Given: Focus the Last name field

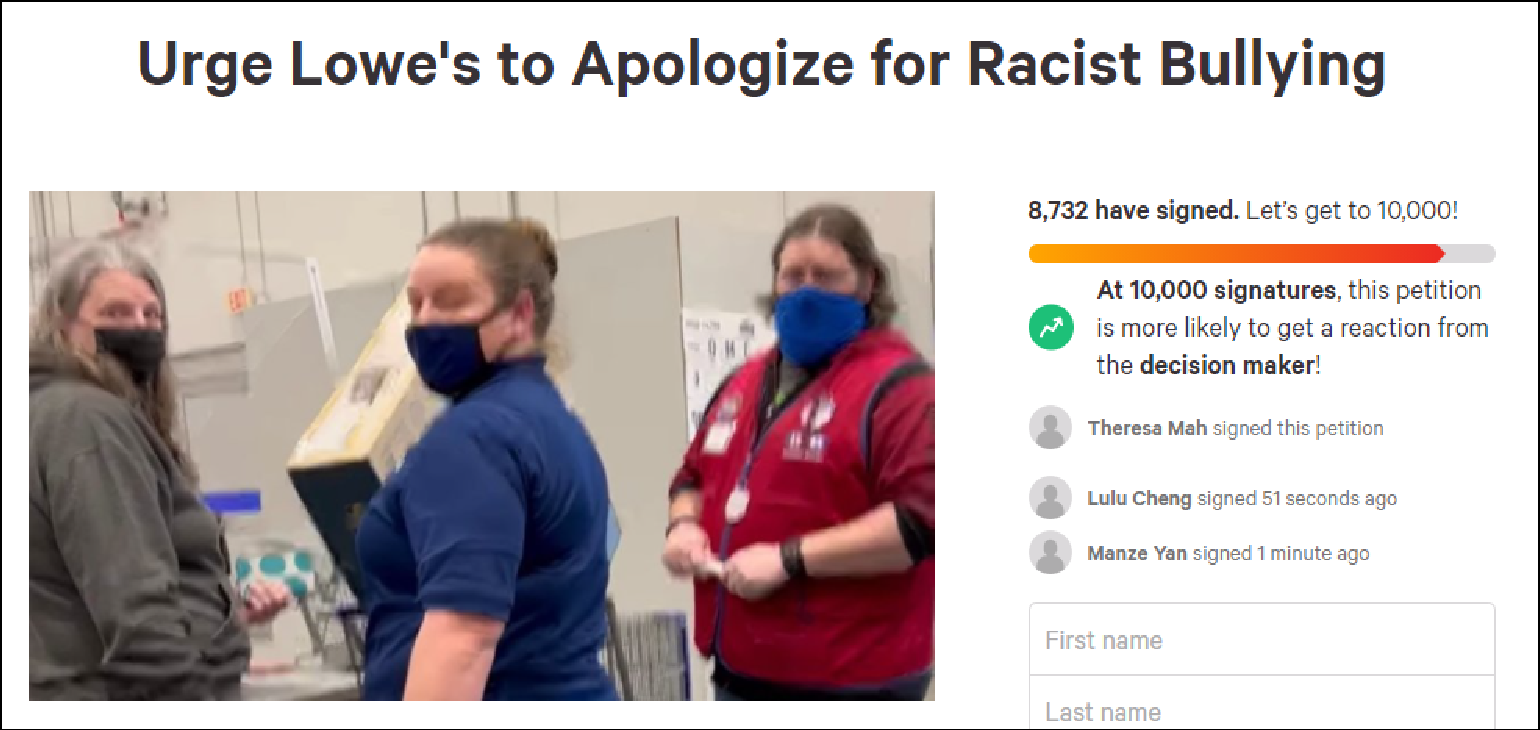Looking at the screenshot, I should pos(1262,706).
